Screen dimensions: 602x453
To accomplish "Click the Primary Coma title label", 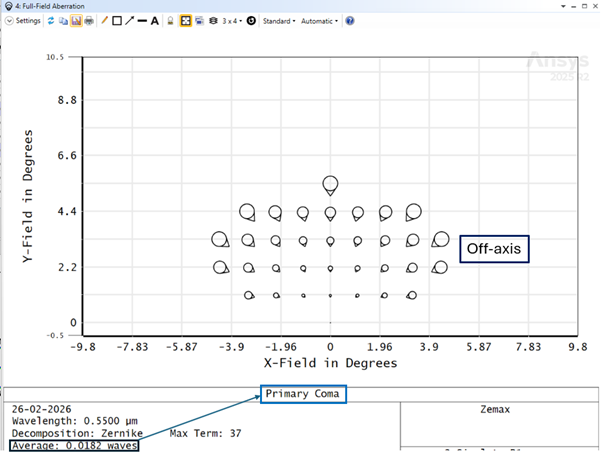I will click(303, 394).
